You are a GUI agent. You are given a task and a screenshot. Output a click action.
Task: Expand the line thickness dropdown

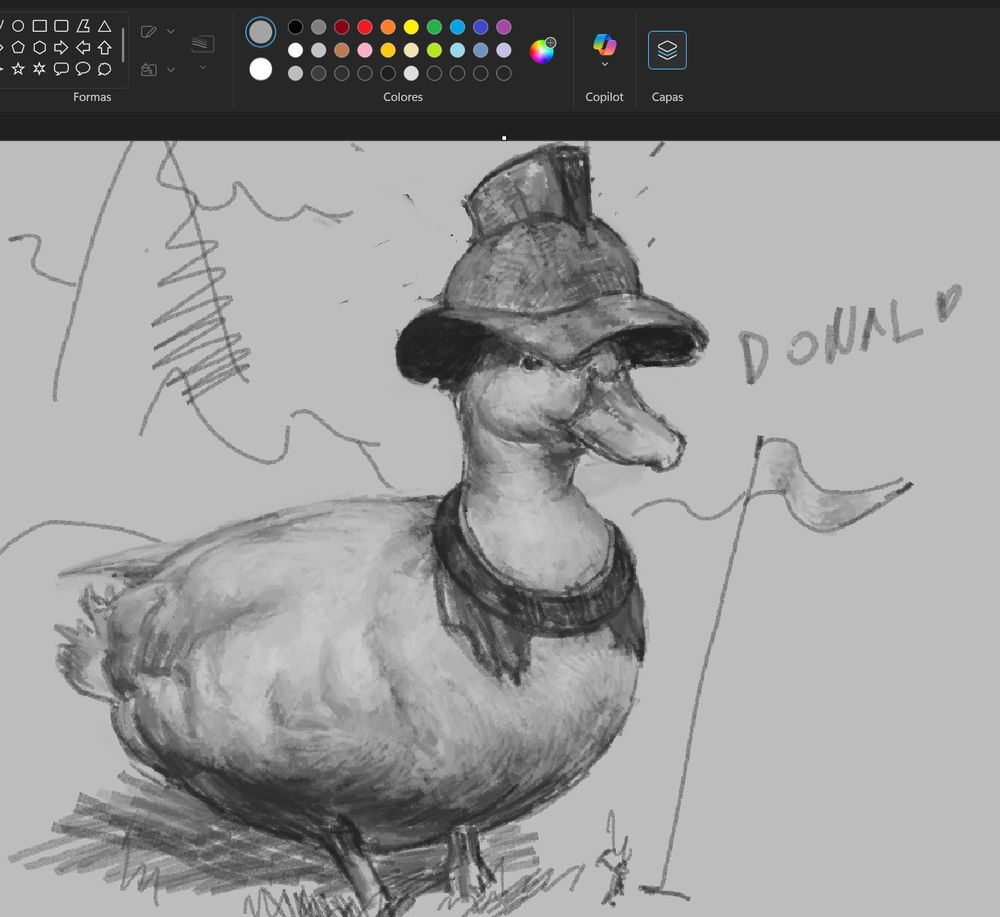coord(203,67)
